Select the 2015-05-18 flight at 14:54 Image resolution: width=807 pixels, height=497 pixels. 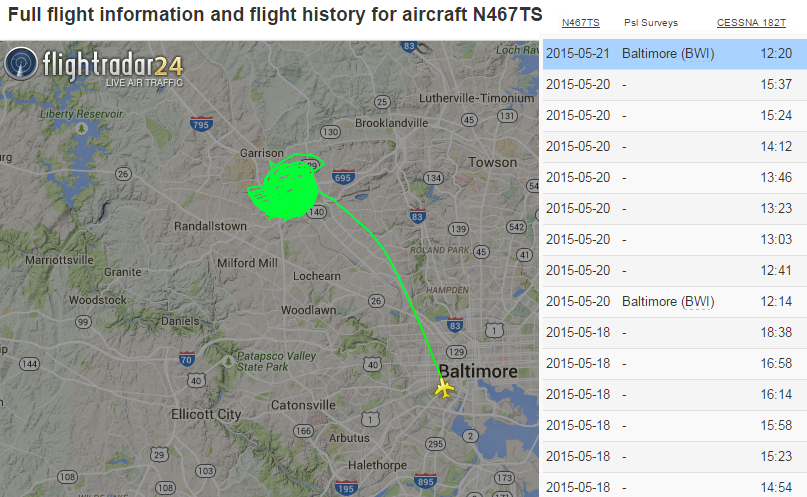(675, 486)
